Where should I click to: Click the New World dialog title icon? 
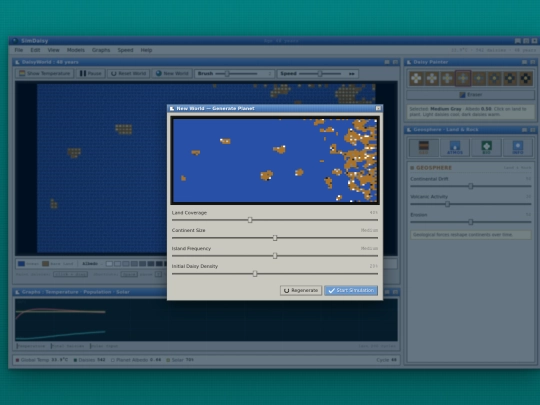(172, 108)
